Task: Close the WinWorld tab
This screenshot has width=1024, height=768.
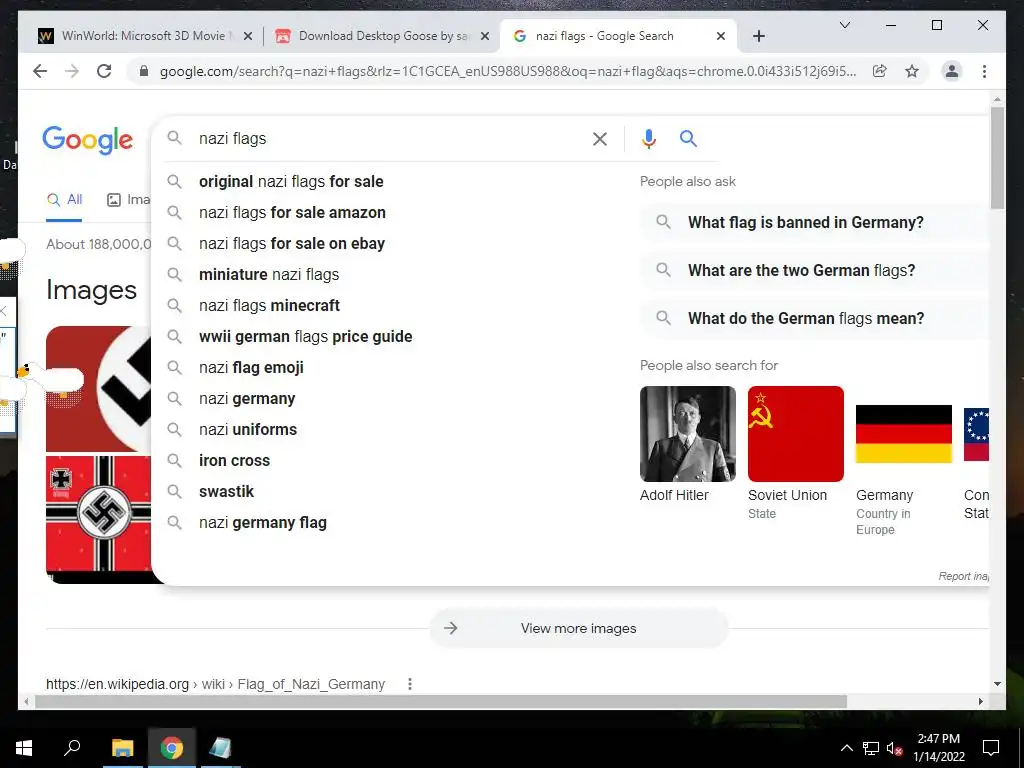Action: (x=248, y=36)
